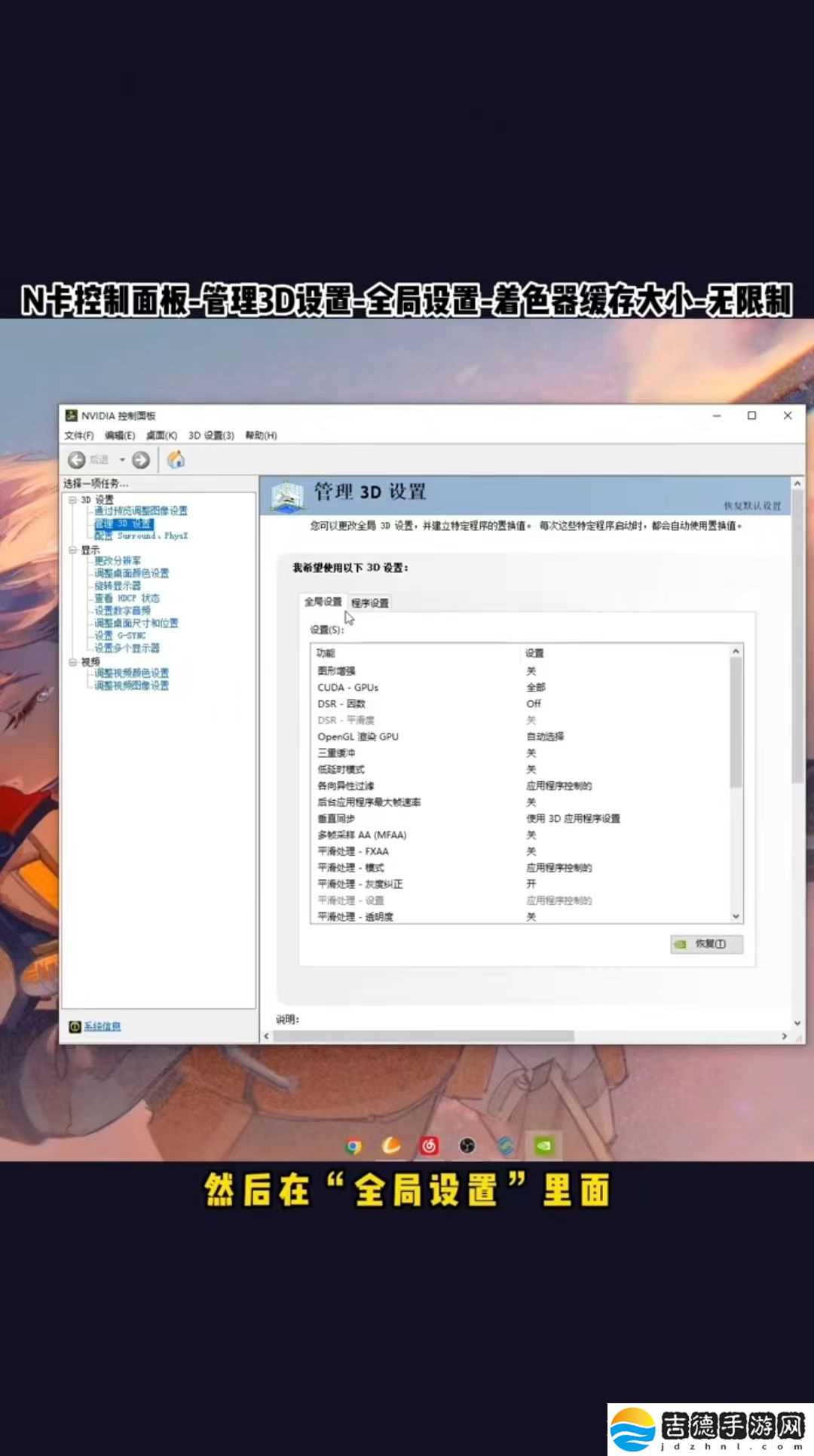The width and height of the screenshot is (814, 1456).
Task: Select the 多帧采样 AA (MFAA) setting row
Action: [521, 835]
